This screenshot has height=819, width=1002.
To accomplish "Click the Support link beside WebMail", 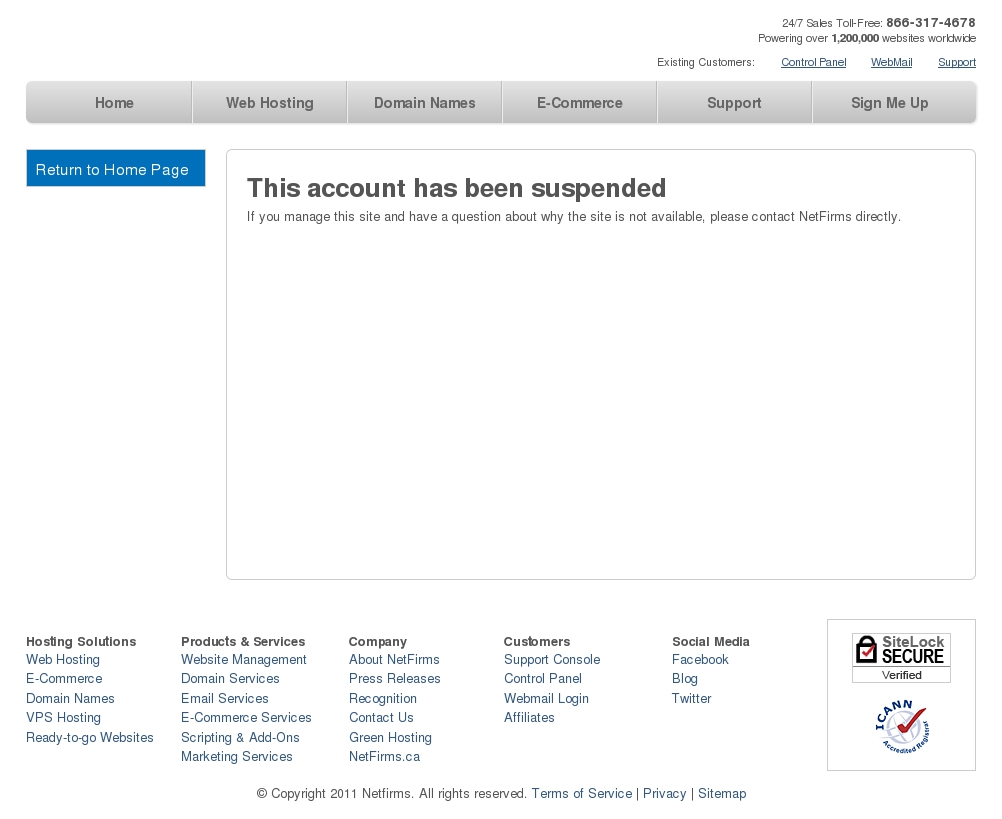I will click(x=957, y=62).
